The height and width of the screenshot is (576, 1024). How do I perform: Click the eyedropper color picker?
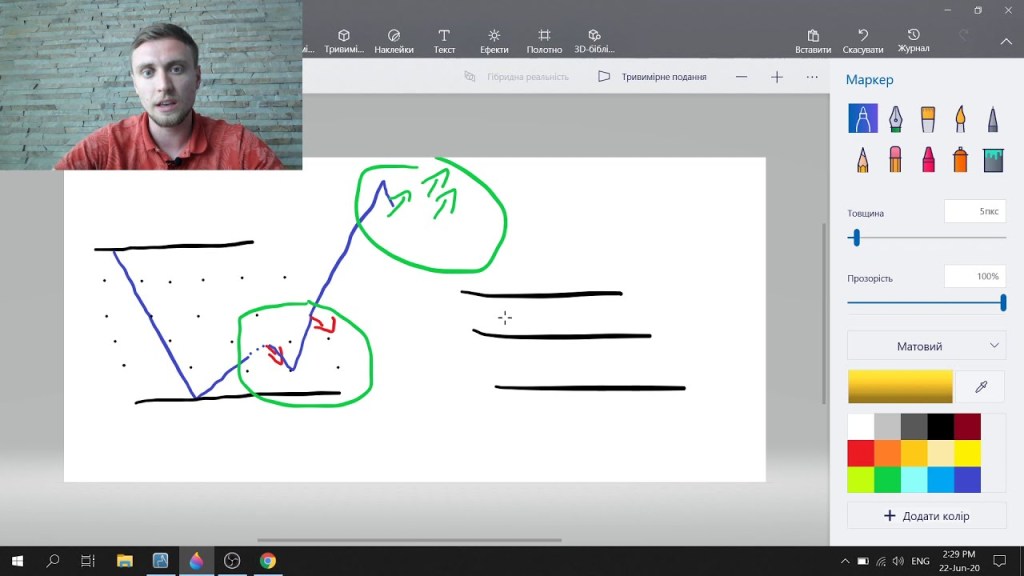pos(980,386)
